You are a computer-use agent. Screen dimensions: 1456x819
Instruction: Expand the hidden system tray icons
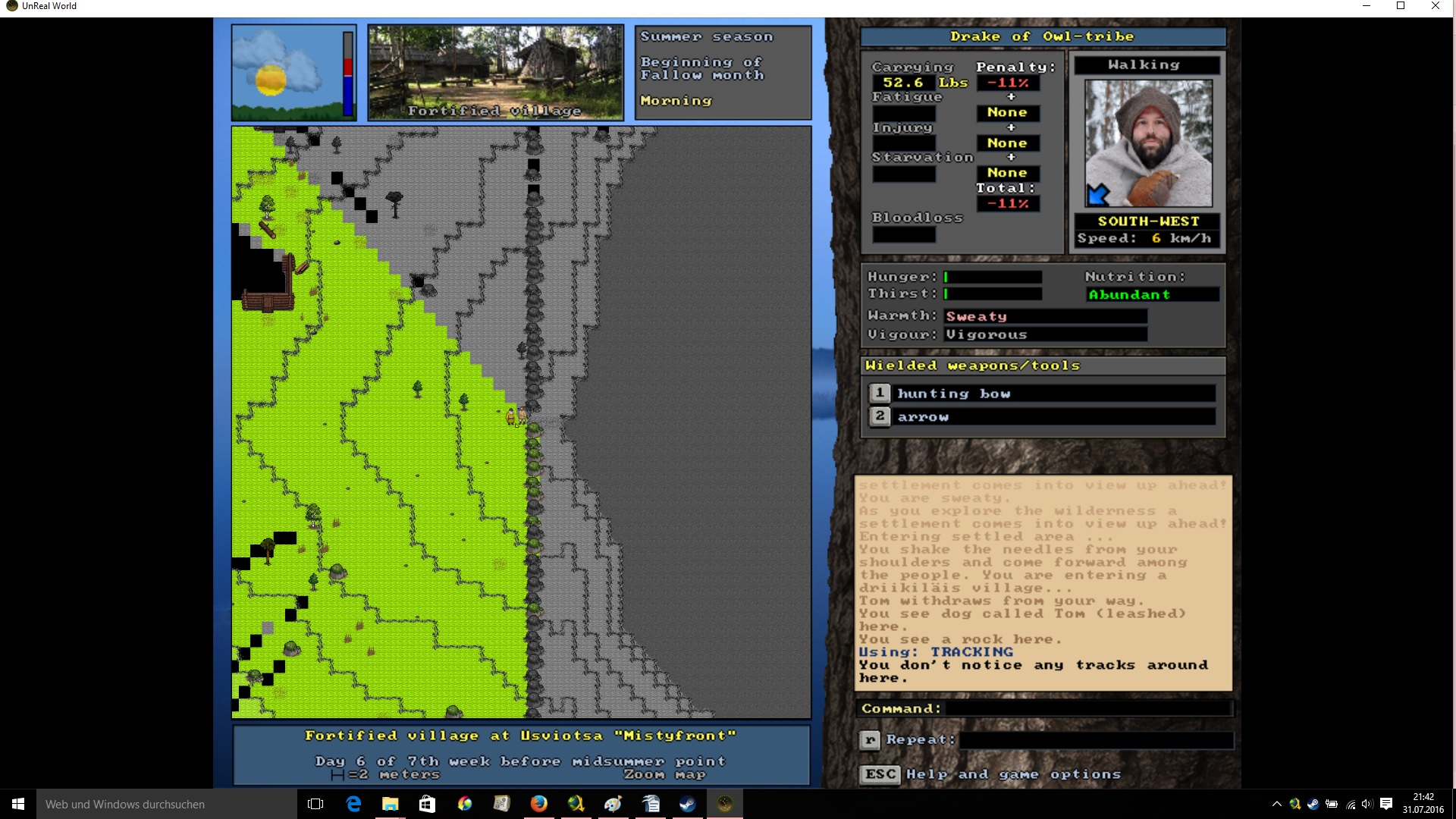(x=1277, y=804)
